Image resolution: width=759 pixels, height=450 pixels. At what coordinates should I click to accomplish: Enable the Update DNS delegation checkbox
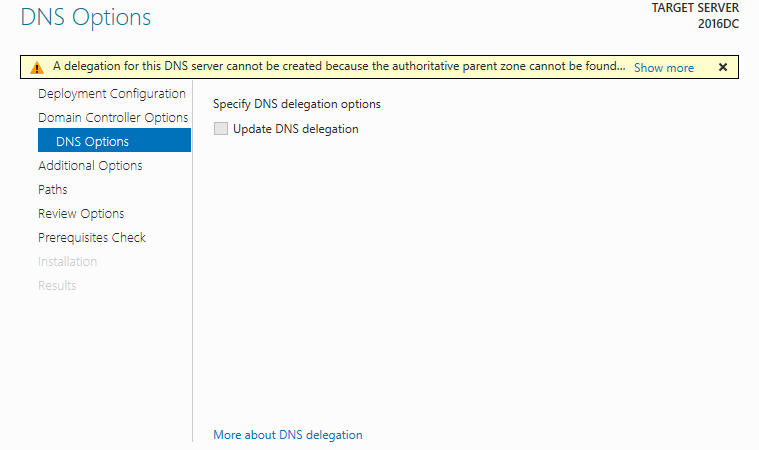[221, 129]
